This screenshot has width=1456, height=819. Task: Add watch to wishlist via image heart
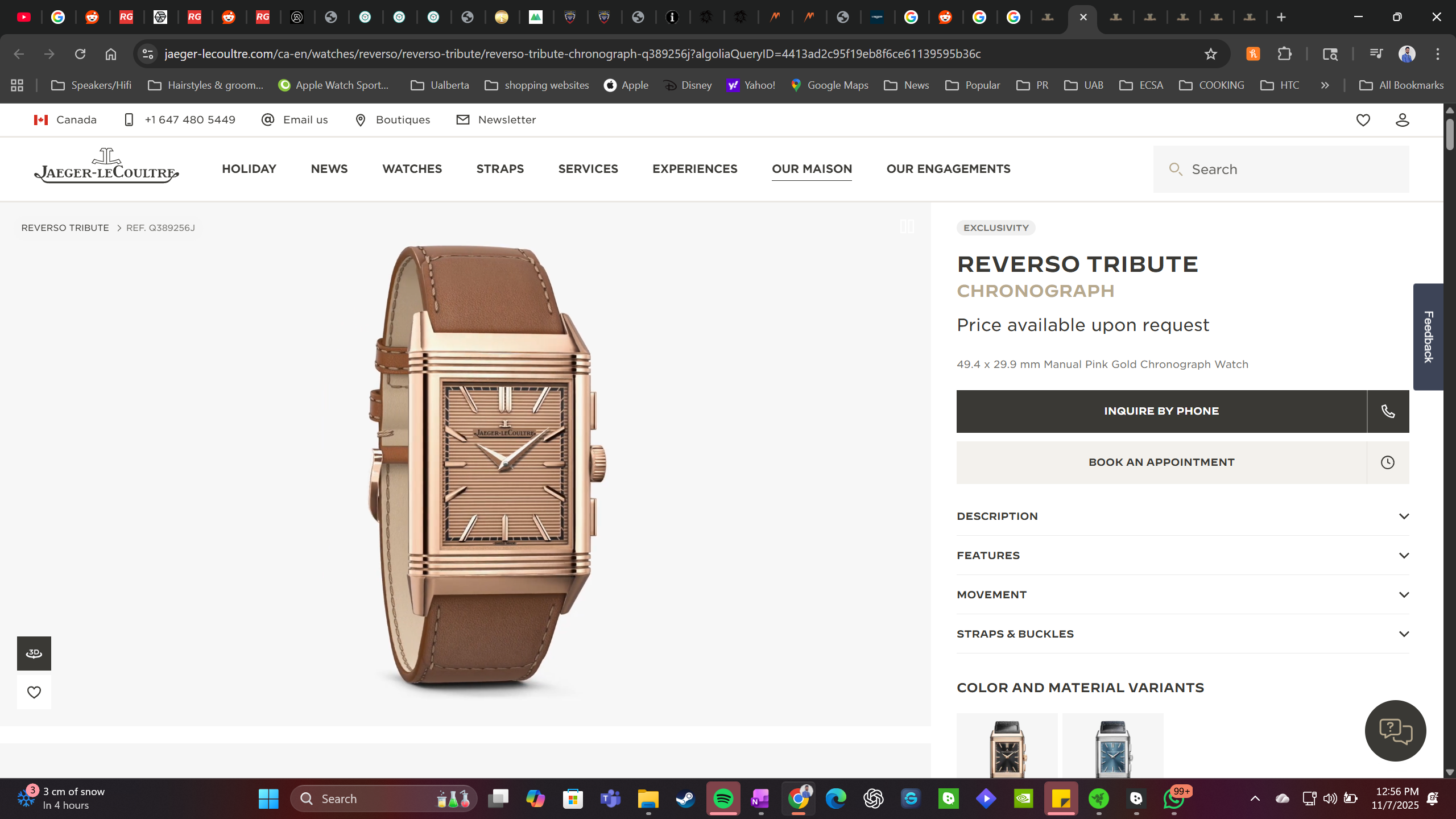(34, 692)
